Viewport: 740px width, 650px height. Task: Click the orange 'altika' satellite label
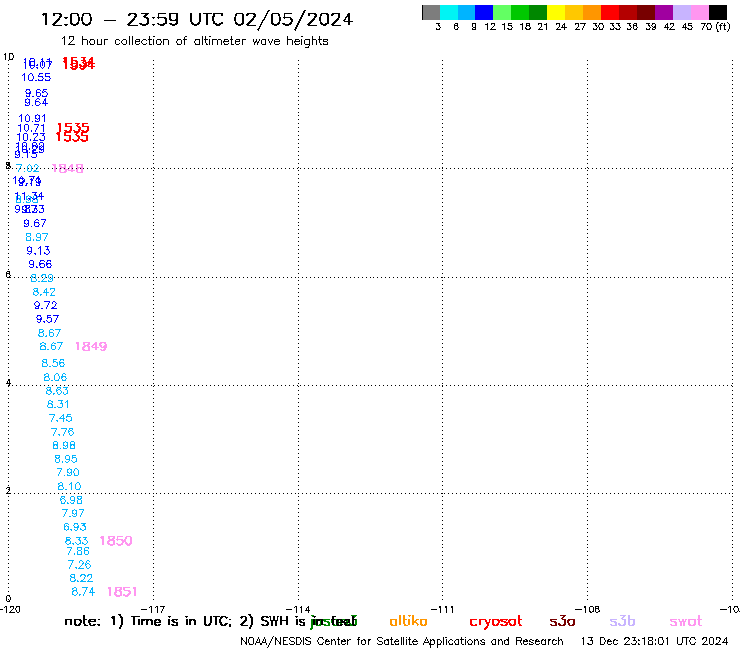tap(409, 621)
